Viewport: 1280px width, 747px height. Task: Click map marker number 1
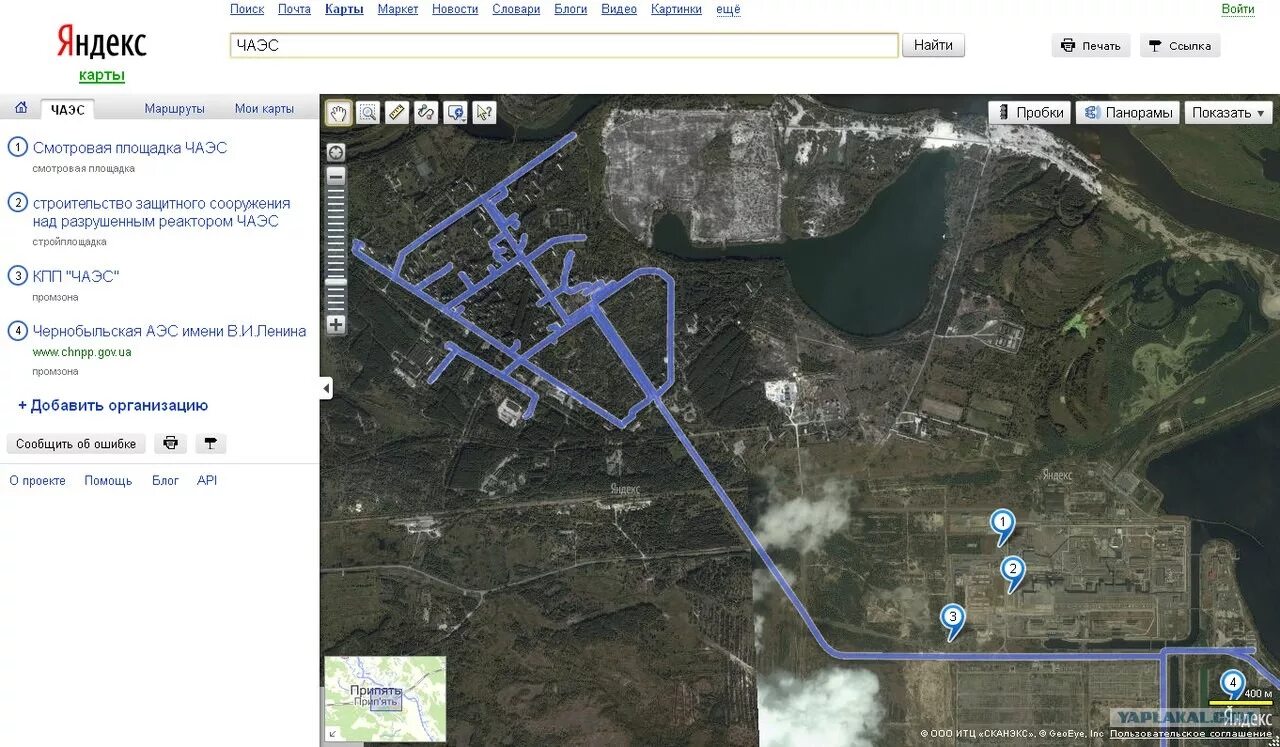1002,526
